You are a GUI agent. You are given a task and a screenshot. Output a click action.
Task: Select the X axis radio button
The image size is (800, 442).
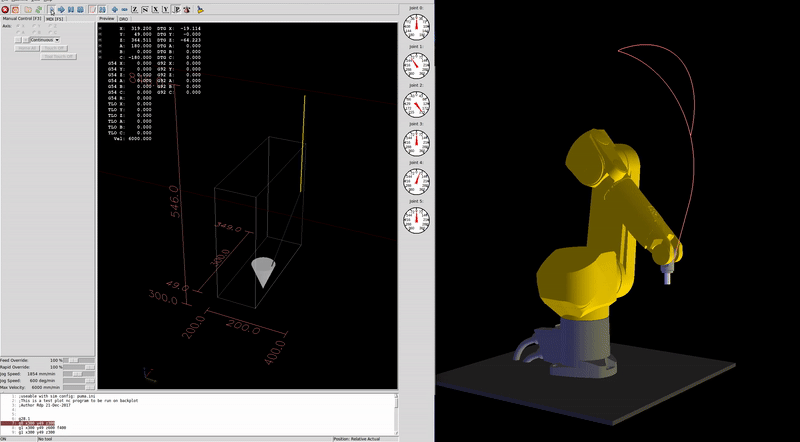18,26
